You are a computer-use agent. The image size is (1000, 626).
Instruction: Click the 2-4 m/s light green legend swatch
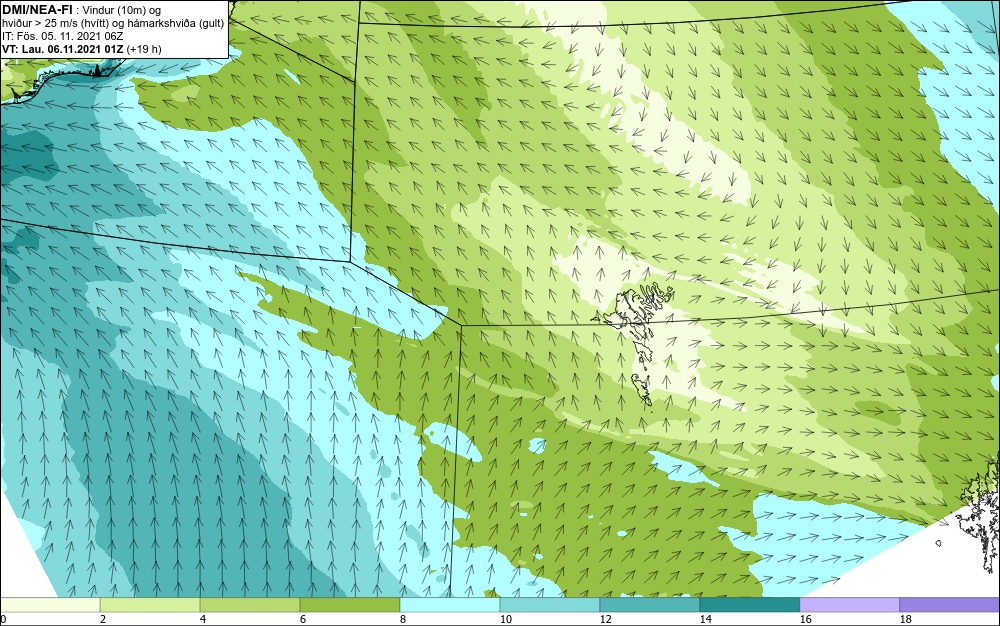pyautogui.click(x=150, y=604)
